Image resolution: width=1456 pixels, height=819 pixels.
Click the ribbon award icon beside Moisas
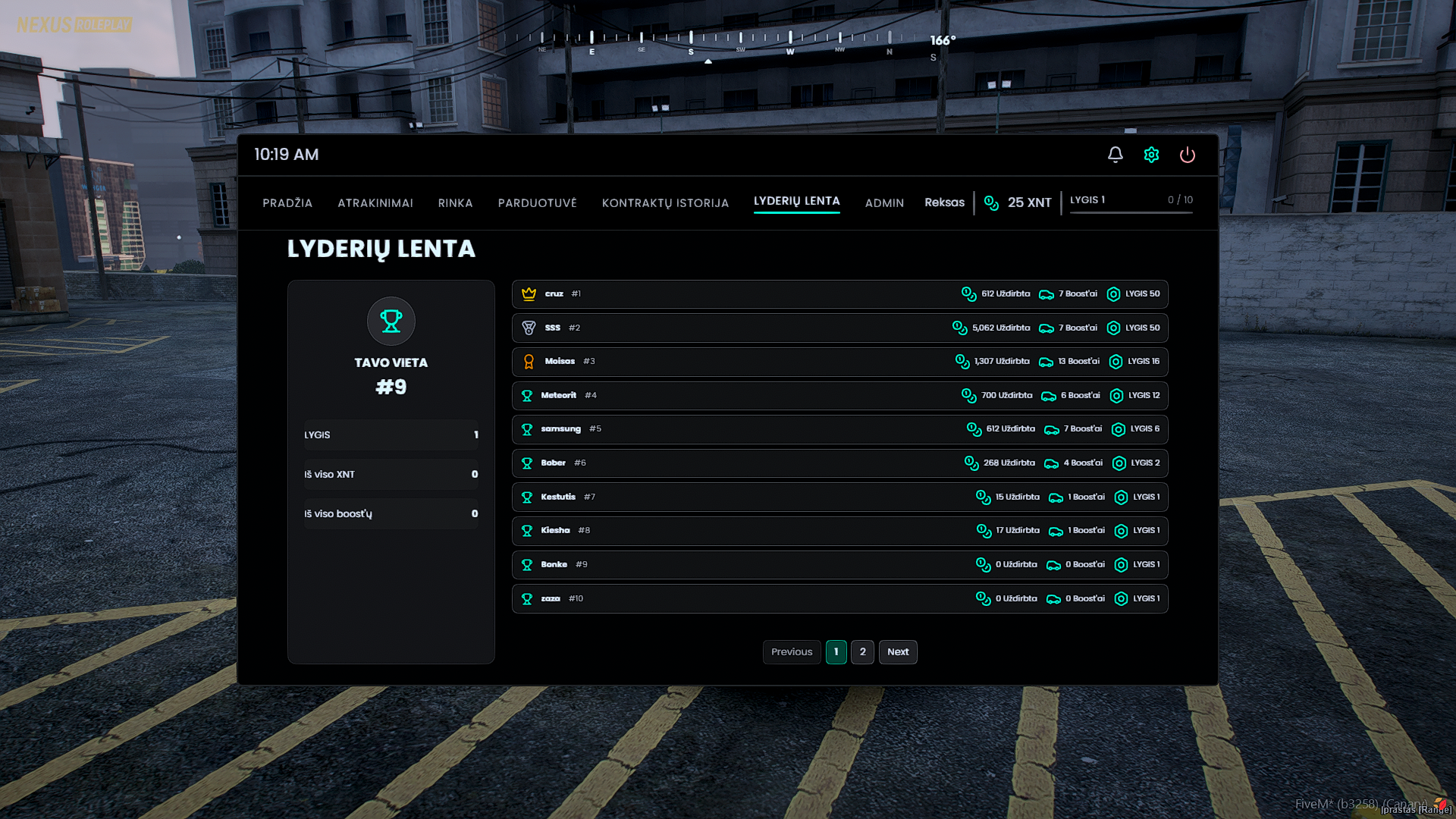point(529,362)
